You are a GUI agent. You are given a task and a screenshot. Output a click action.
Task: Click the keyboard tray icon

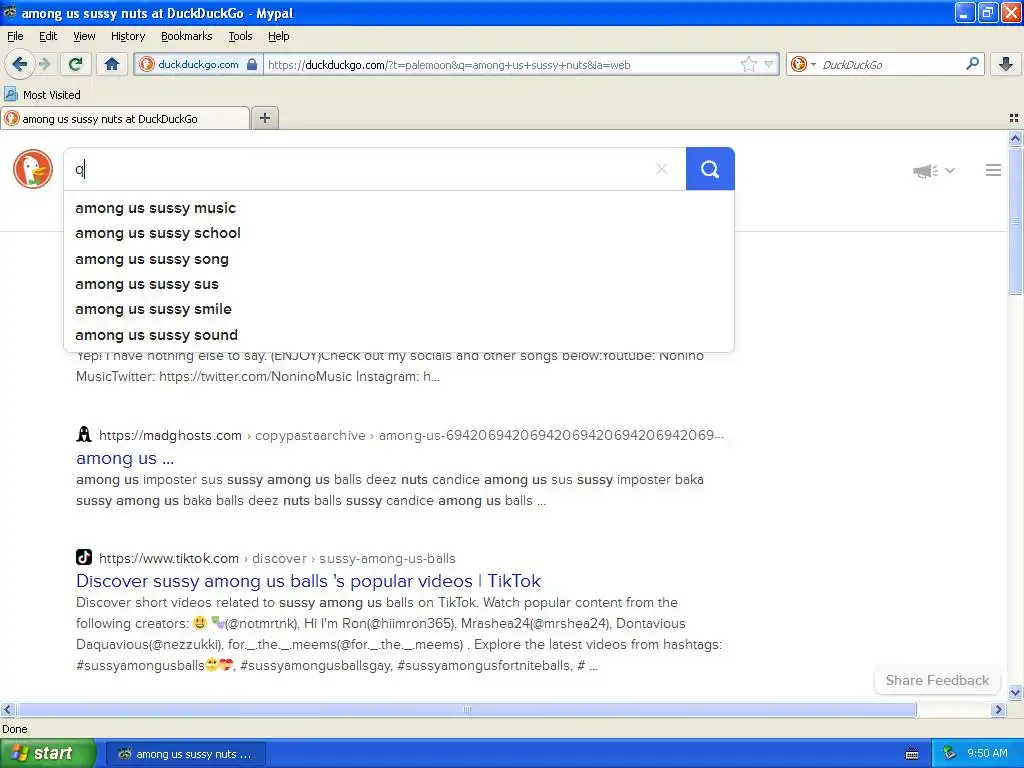(x=912, y=754)
